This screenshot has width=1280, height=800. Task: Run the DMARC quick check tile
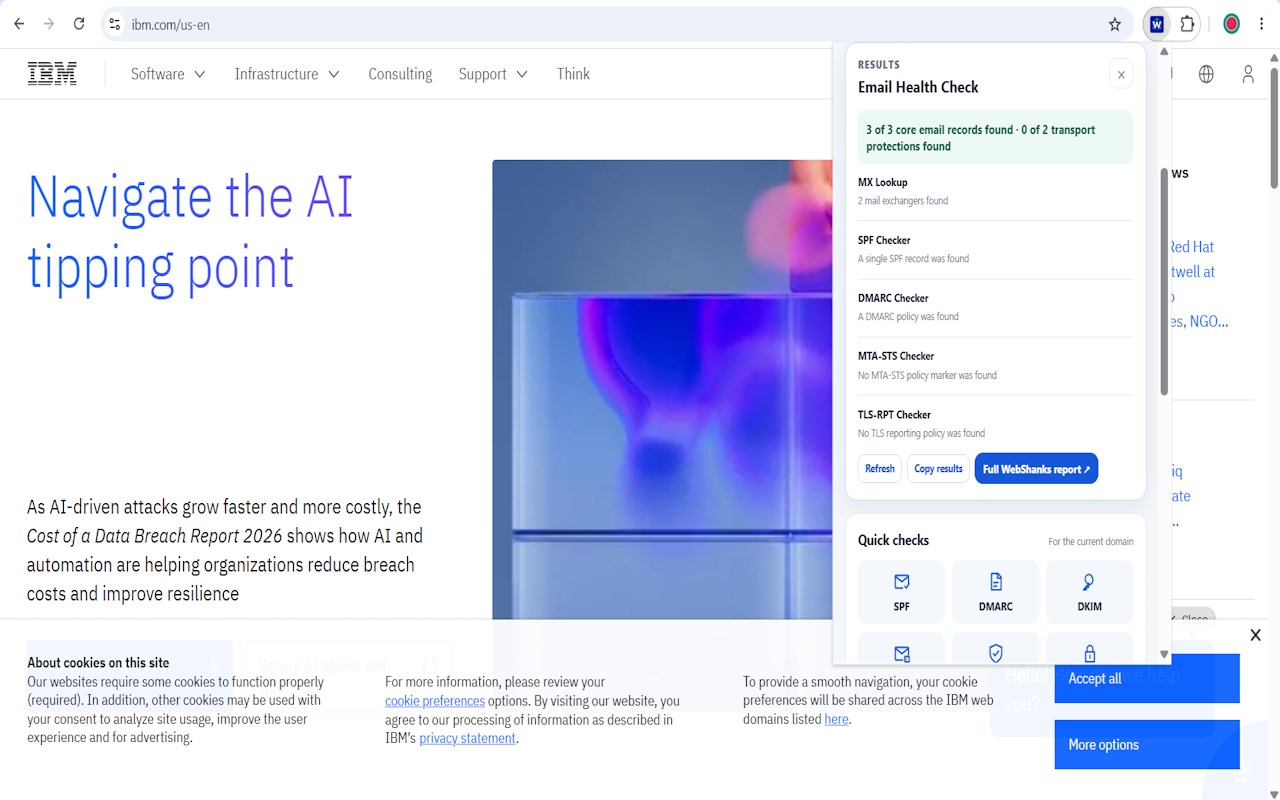coord(995,593)
